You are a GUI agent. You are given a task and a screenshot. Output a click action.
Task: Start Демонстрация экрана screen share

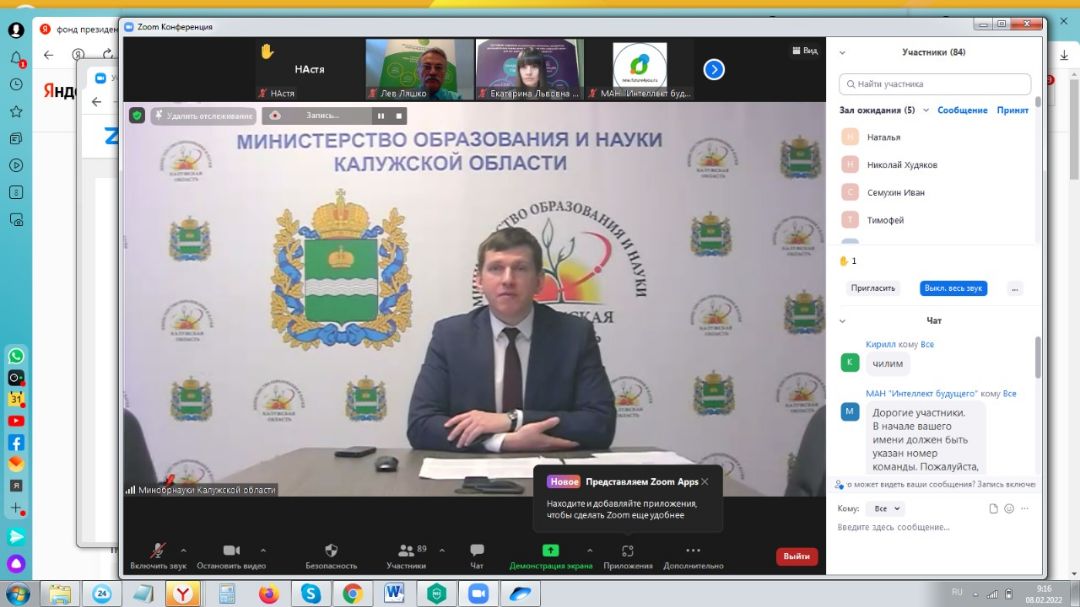(x=550, y=556)
